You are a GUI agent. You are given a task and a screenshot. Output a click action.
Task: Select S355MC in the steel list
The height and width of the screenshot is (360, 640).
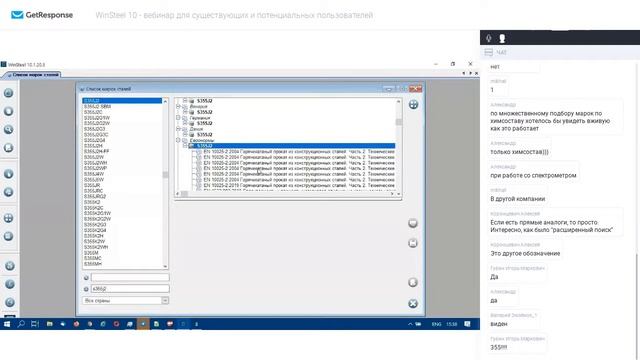pyautogui.click(x=93, y=258)
